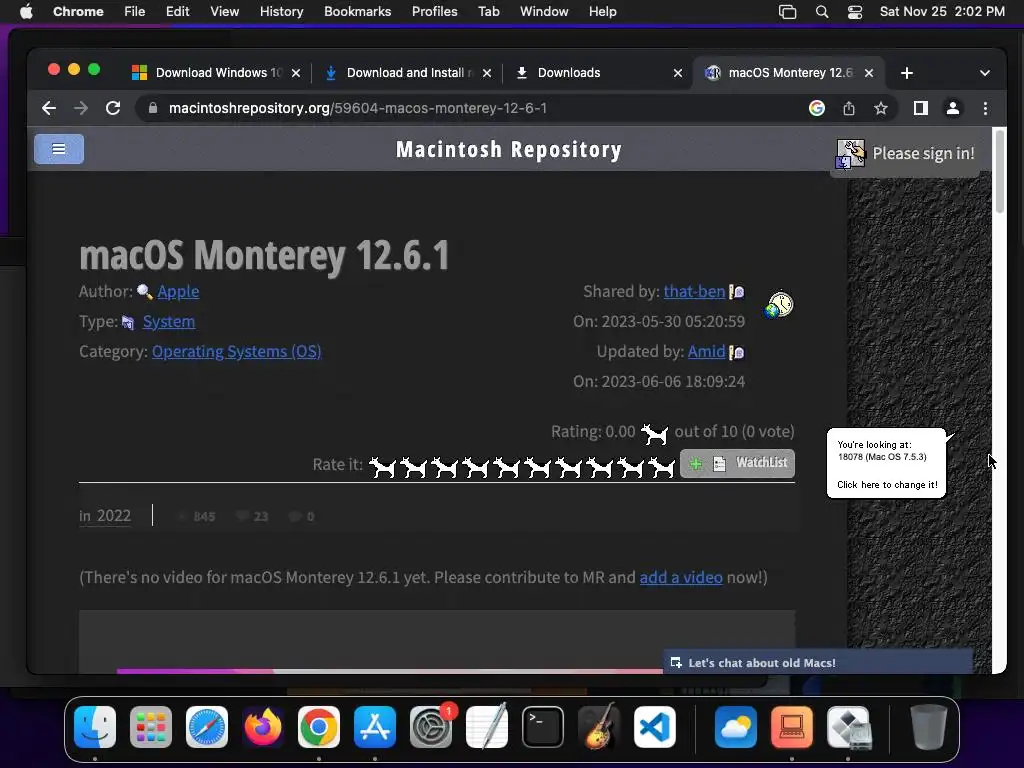The width and height of the screenshot is (1024, 768).
Task: Click the browser forward arrow
Action: [x=81, y=108]
